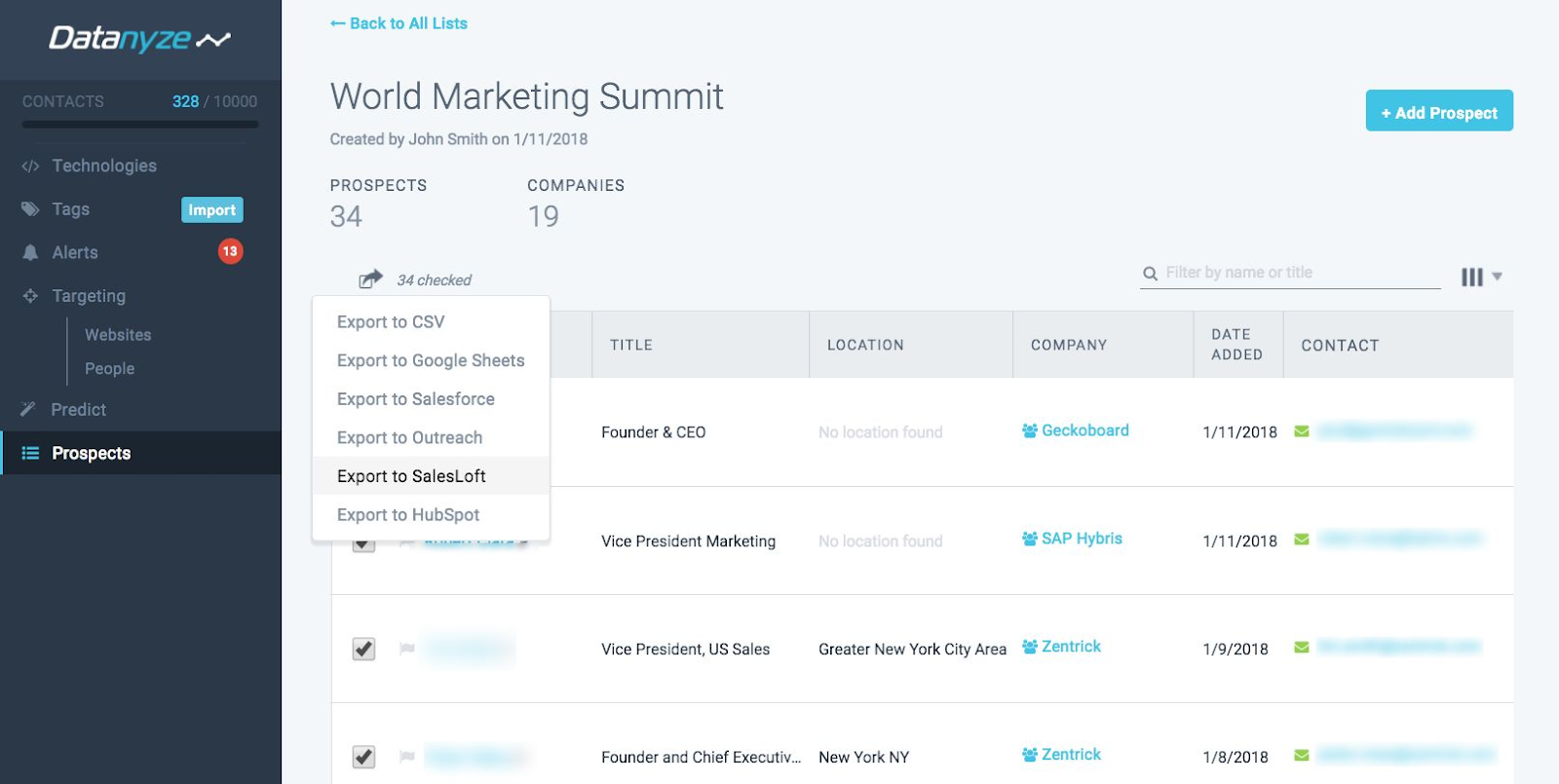Click flag icon in Vice President, US Sales row
Image resolution: width=1559 pixels, height=784 pixels.
[407, 649]
